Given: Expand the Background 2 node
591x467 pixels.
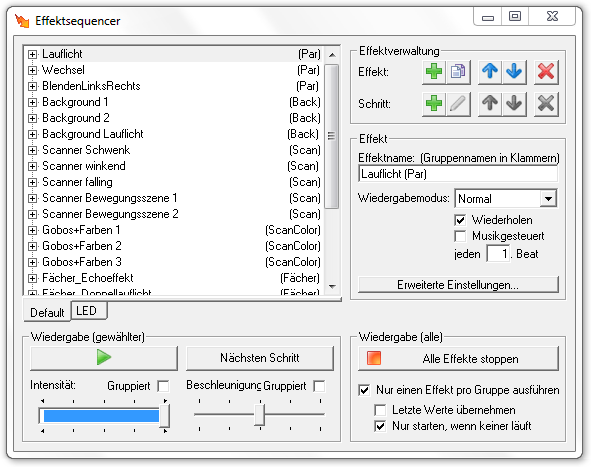Looking at the screenshot, I should (33, 118).
